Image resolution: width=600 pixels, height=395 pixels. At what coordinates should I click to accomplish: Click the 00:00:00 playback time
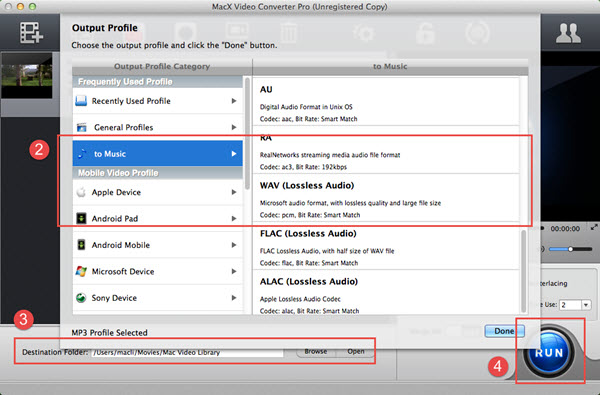565,229
